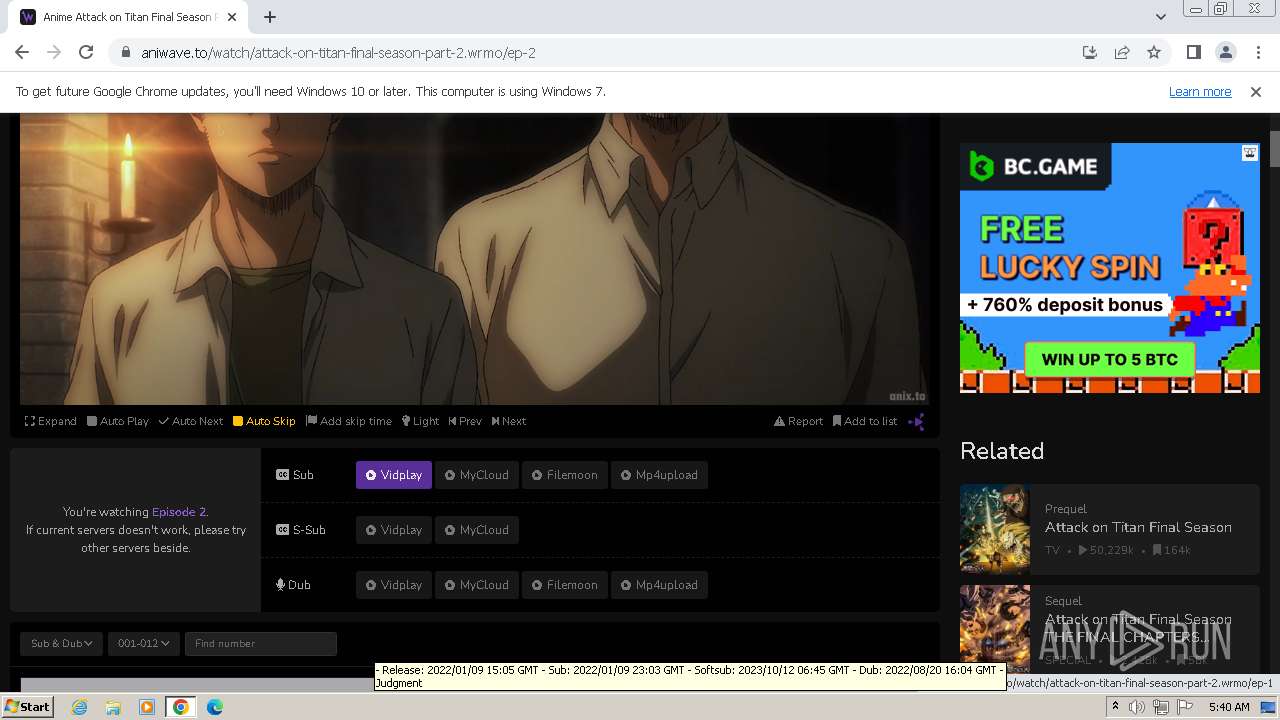The height and width of the screenshot is (720, 1280).
Task: Select S-Sub Vidplay server
Action: 394,530
